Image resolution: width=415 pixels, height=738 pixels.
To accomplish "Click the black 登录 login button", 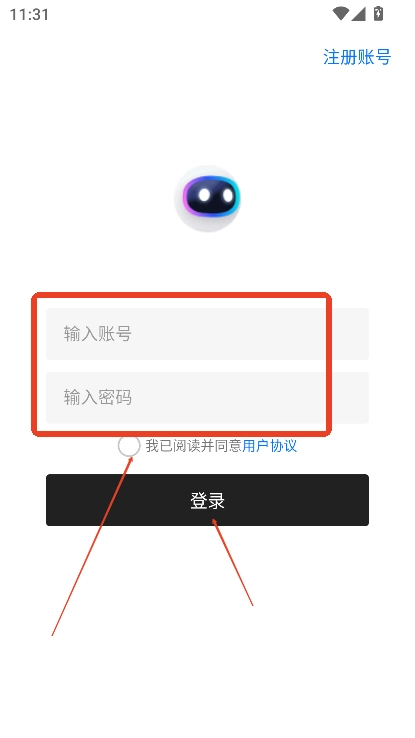I will pos(207,500).
